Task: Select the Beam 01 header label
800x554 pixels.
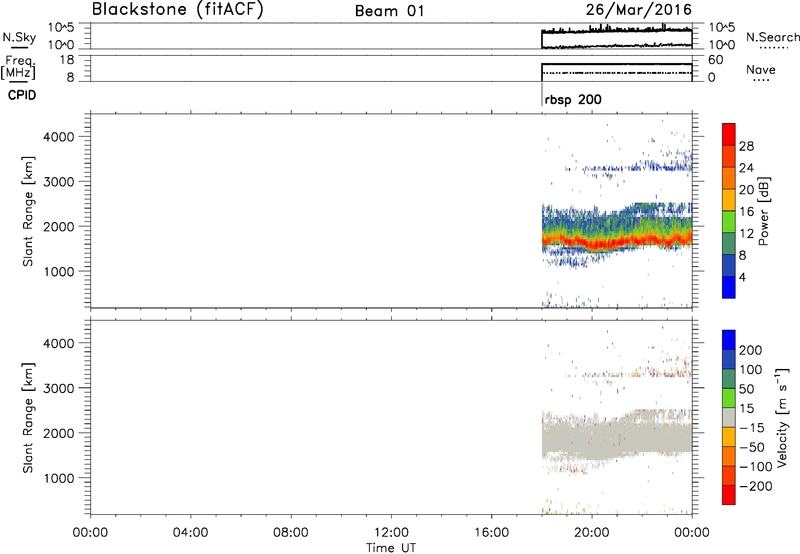Action: click(x=389, y=11)
